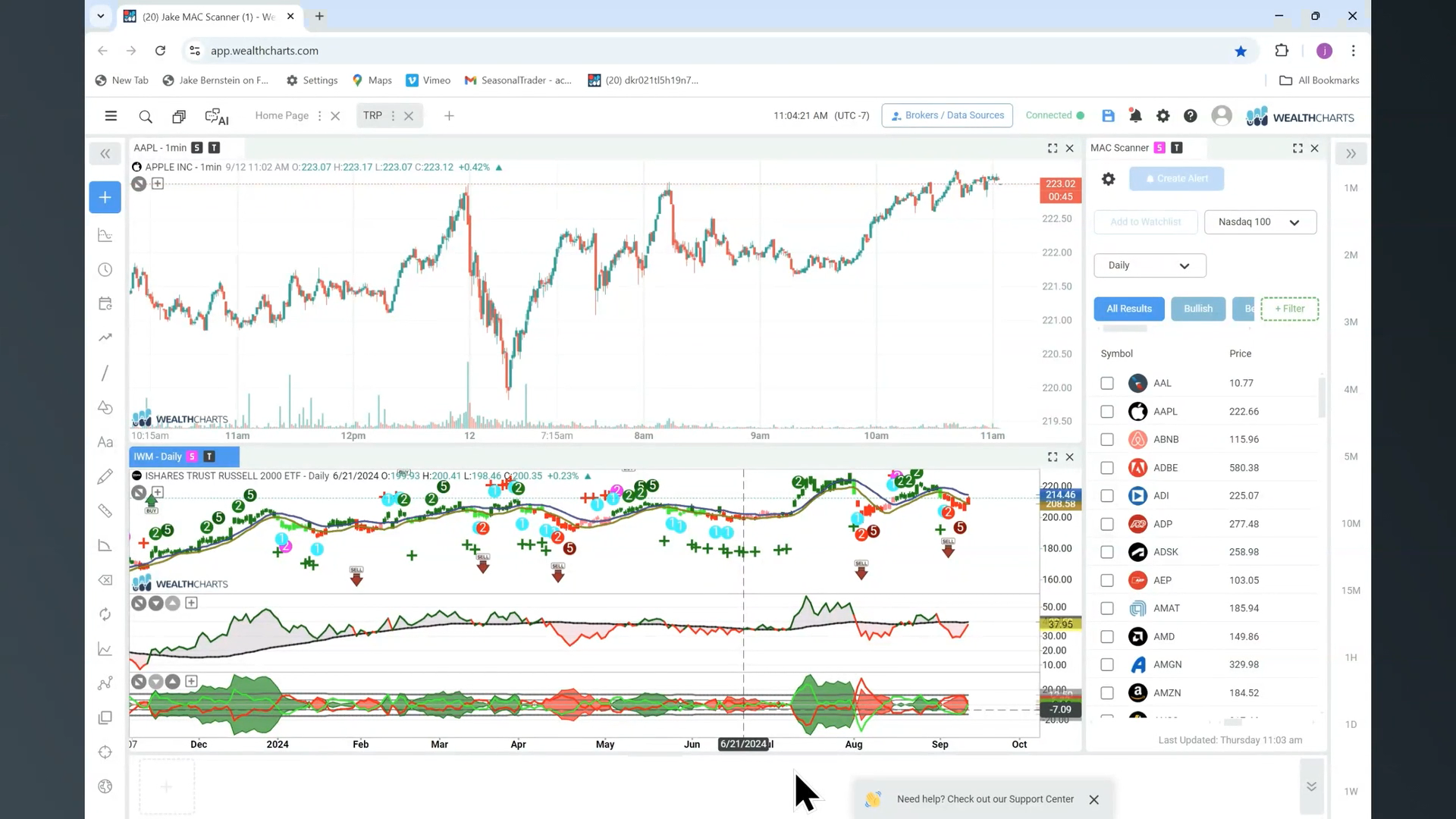
Task: Click the Create Alert button
Action: click(1176, 179)
